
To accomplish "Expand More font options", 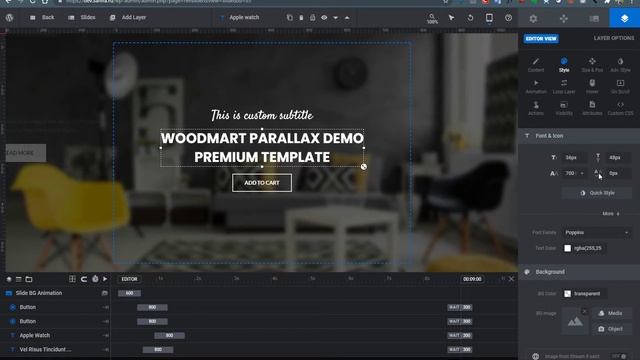I will pos(611,213).
